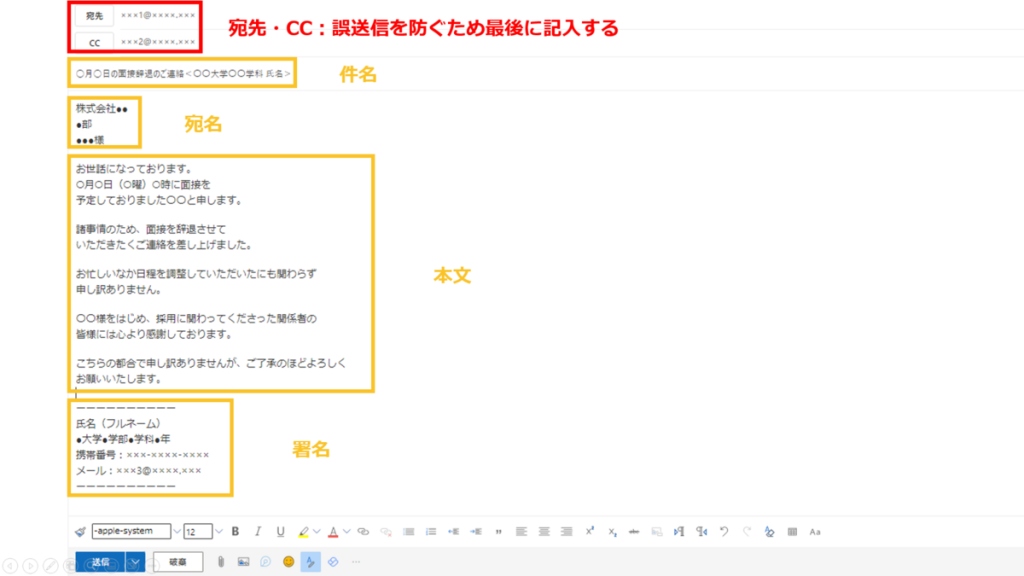This screenshot has height=576, width=1024.
Task: Expand the send options arrow beside 送信
Action: (135, 562)
